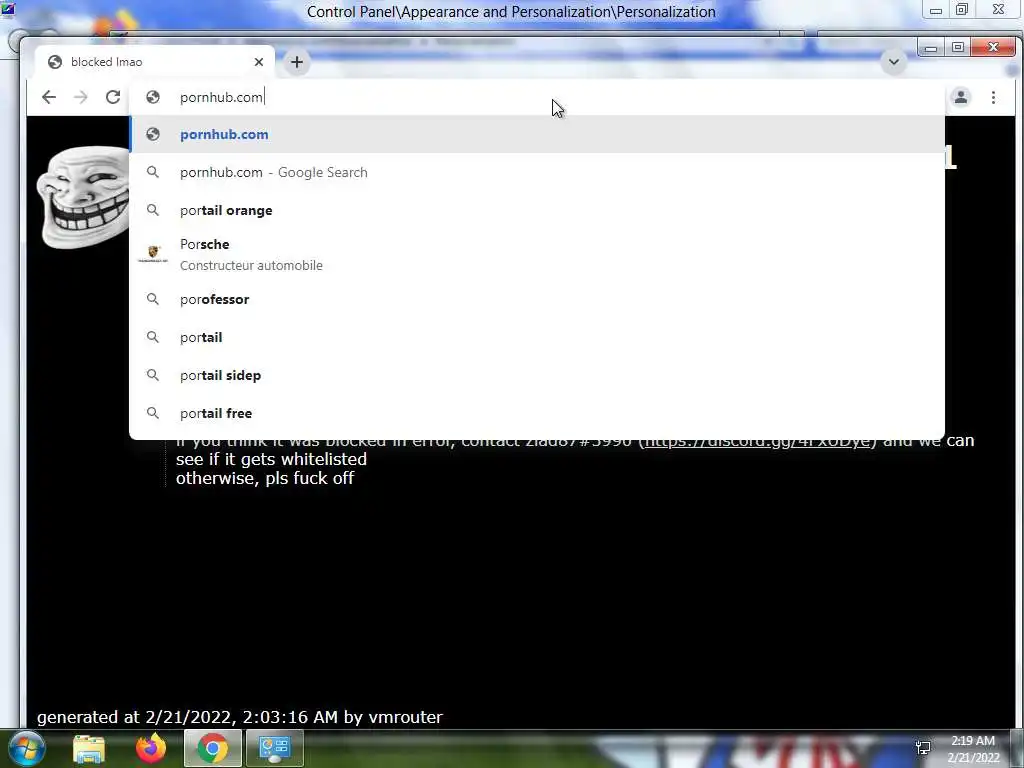Minimize the Chrome window

[931, 48]
